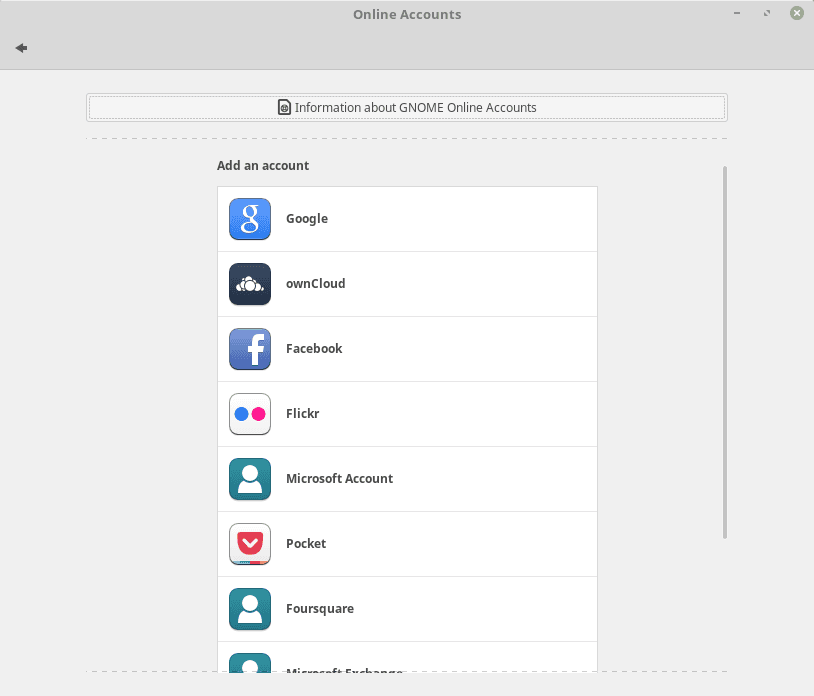Click the Microsoft Account avatar icon
The width and height of the screenshot is (814, 696).
tap(250, 479)
